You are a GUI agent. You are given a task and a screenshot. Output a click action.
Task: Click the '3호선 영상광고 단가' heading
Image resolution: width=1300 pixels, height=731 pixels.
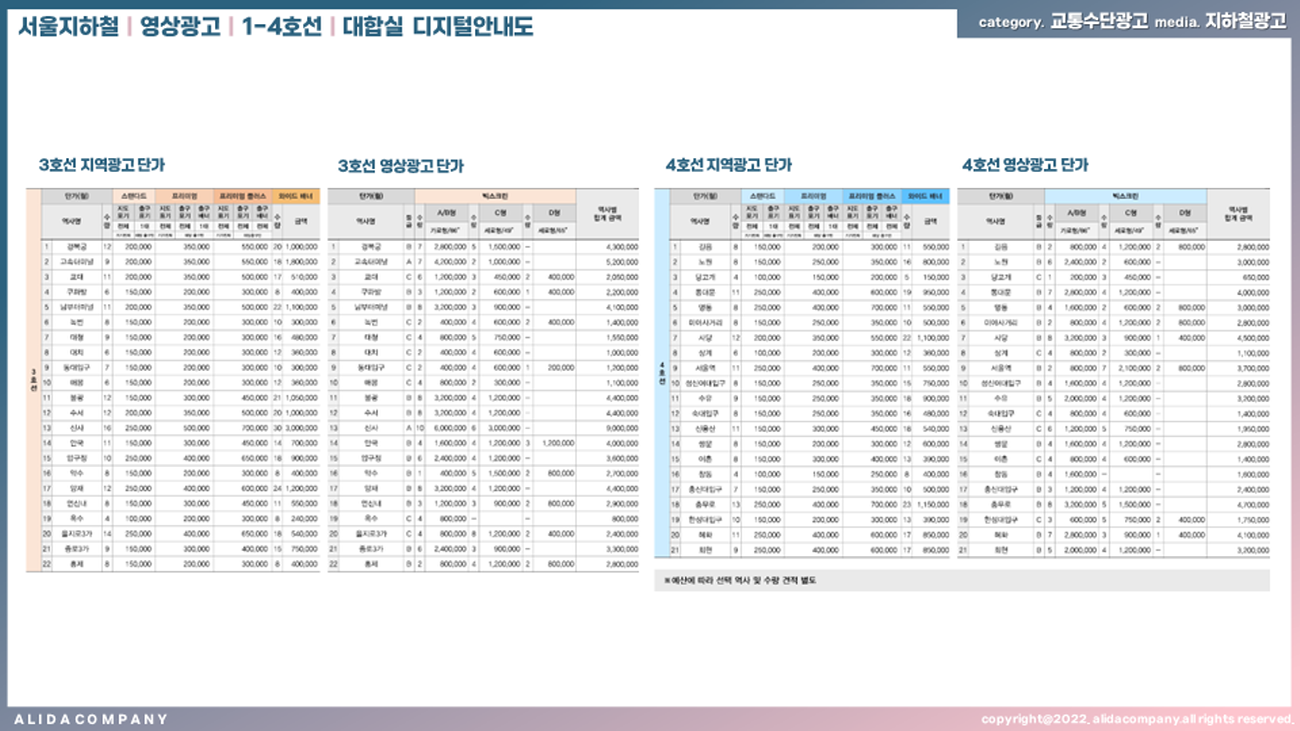[x=400, y=166]
